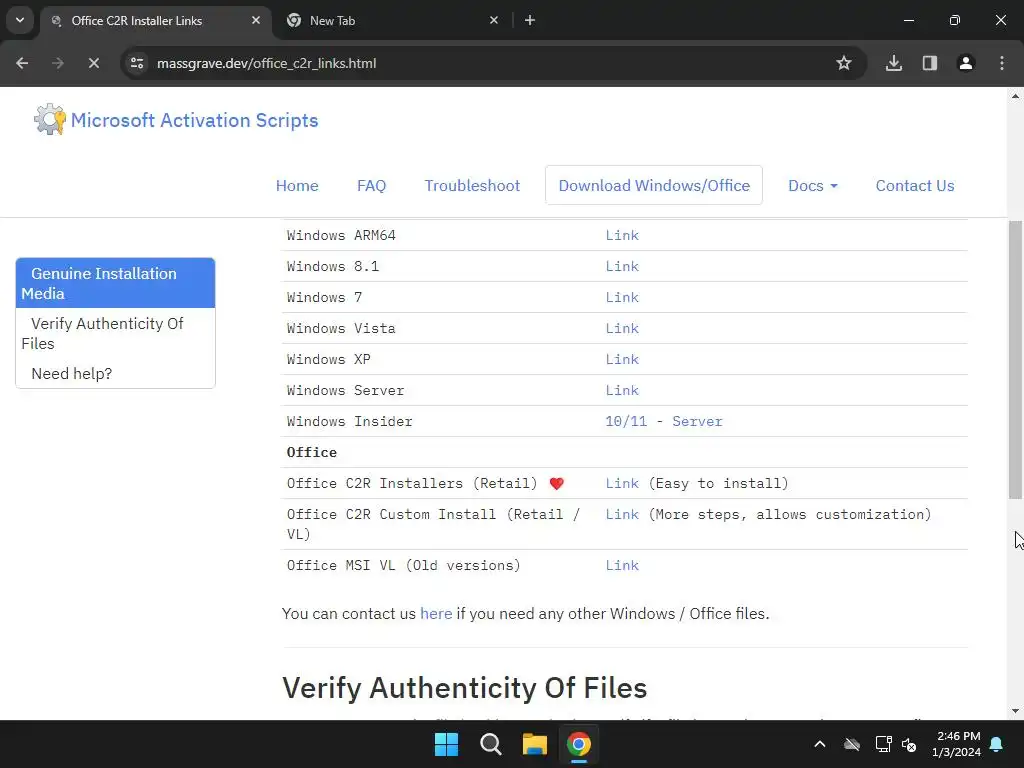Open Chrome downloads icon
The width and height of the screenshot is (1024, 768).
(x=894, y=63)
